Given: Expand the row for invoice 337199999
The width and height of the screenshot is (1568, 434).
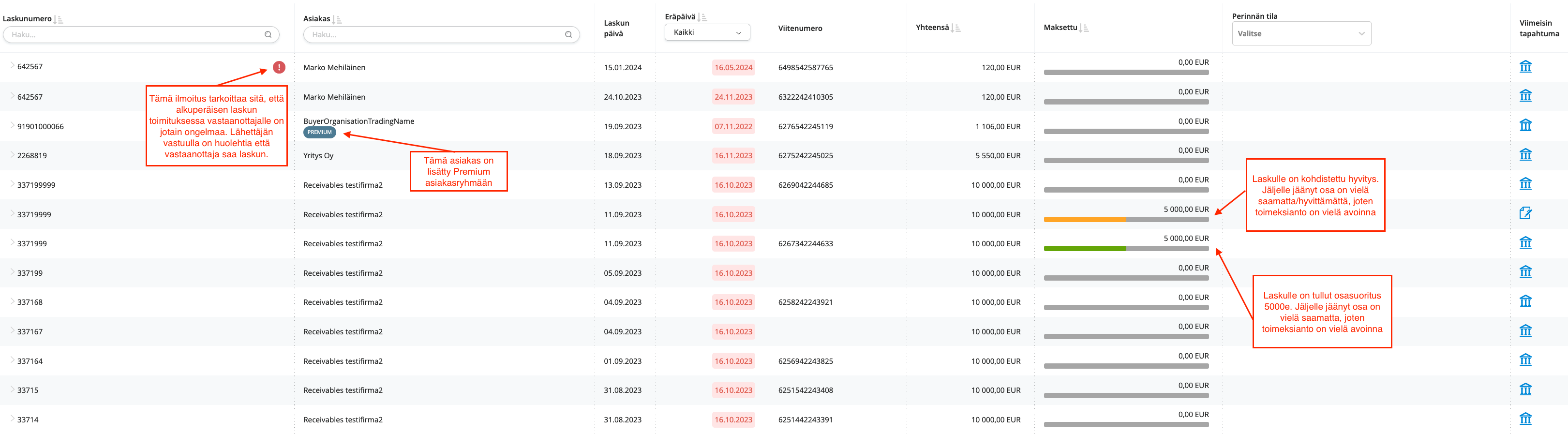Looking at the screenshot, I should coord(12,184).
